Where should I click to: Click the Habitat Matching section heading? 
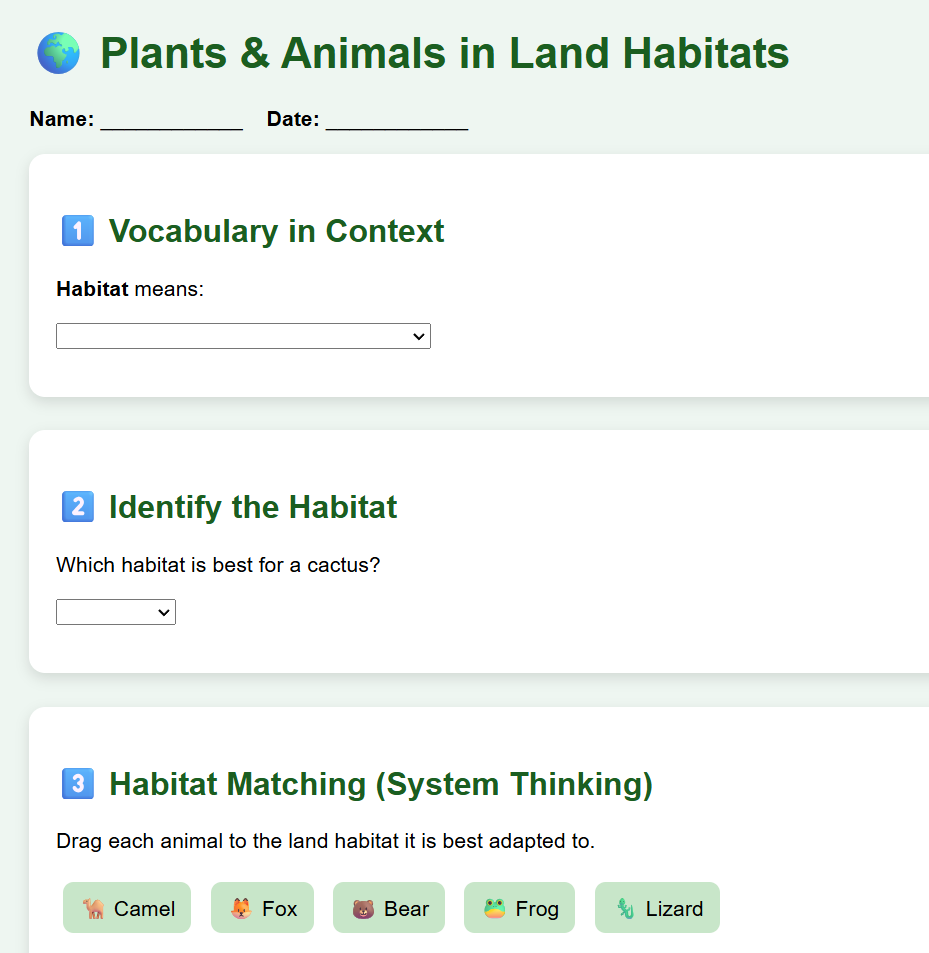[x=380, y=783]
